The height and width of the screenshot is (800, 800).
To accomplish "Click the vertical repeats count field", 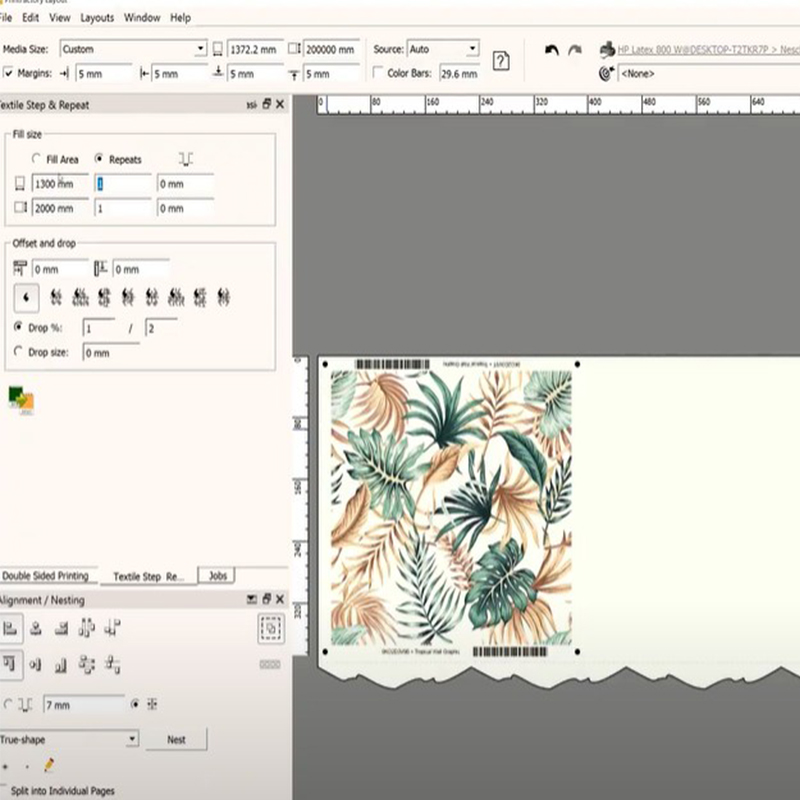I will click(x=123, y=208).
